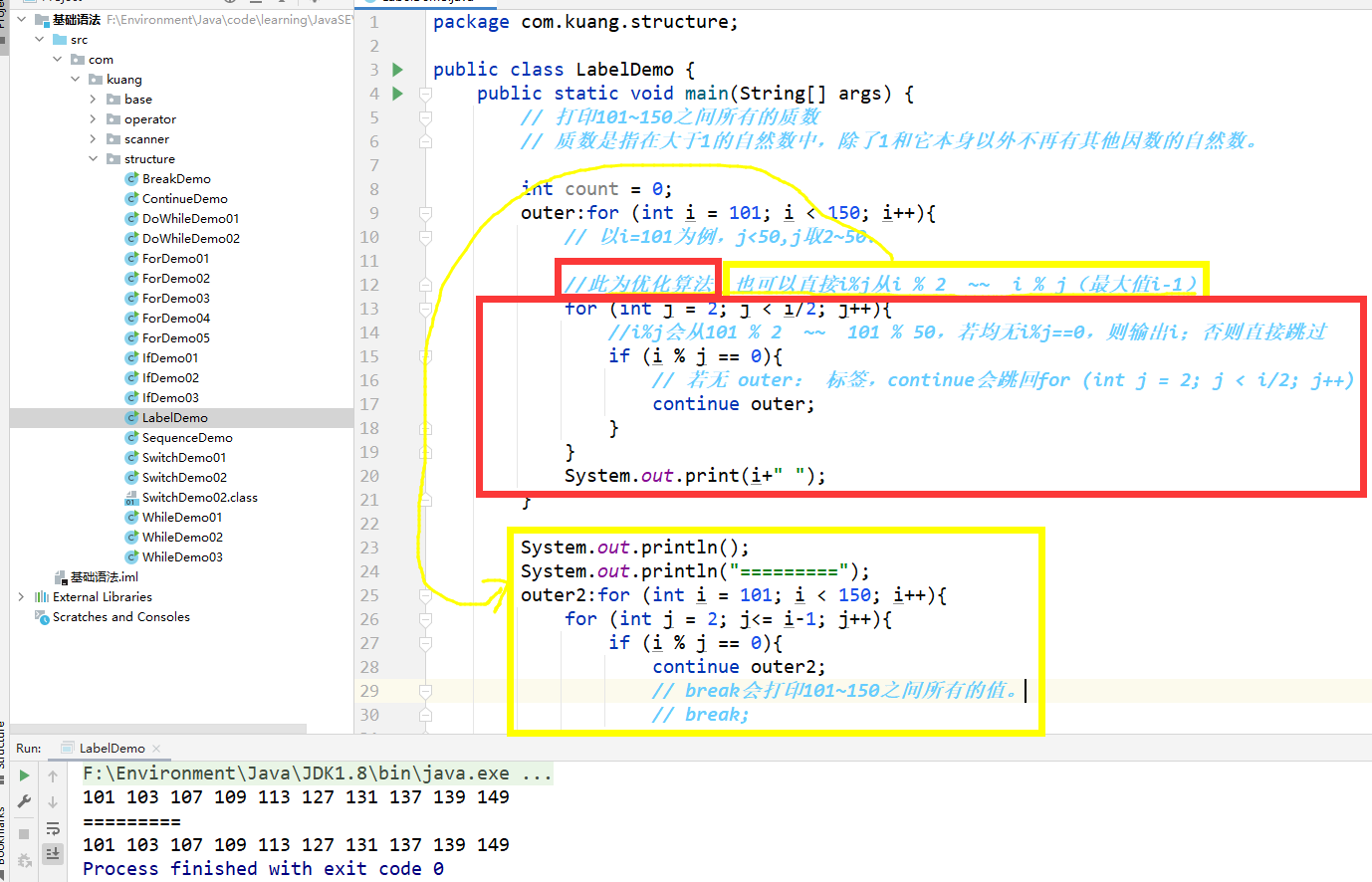The height and width of the screenshot is (882, 1372).
Task: Click line number 29 in the gutter
Action: pos(369,691)
